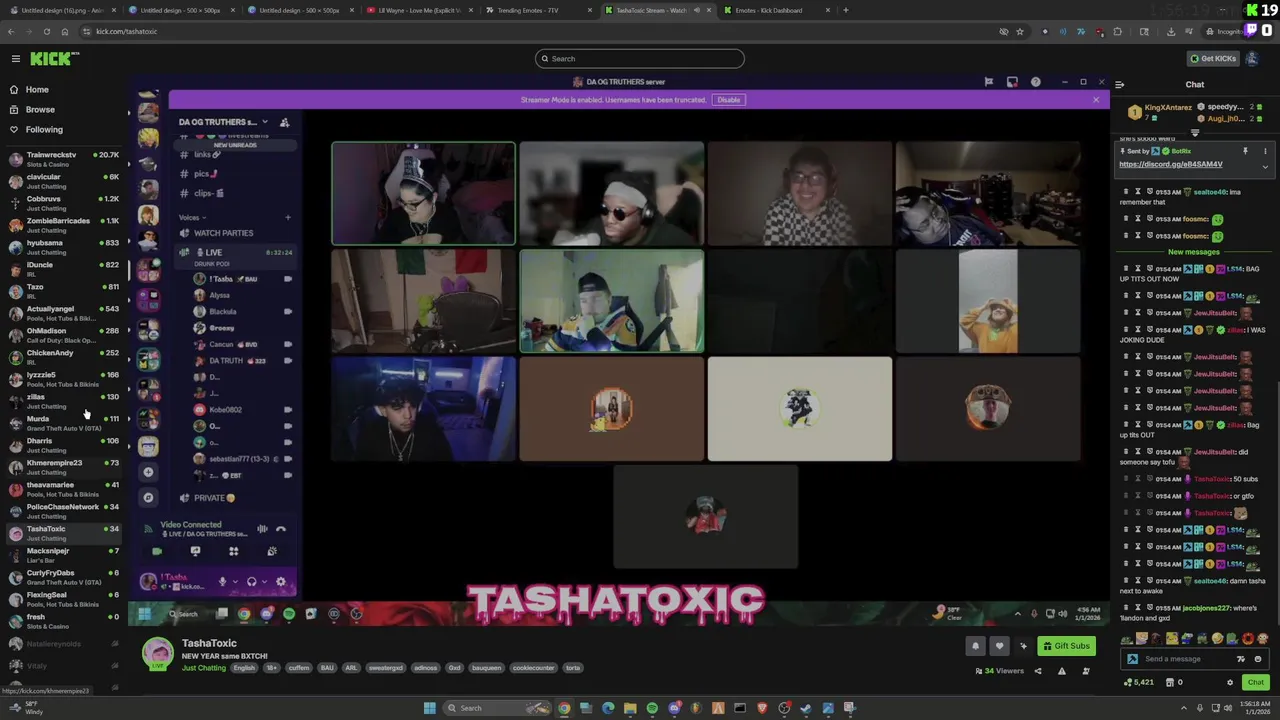The image size is (1280, 720).
Task: Report the stream warning icon
Action: click(x=1061, y=671)
